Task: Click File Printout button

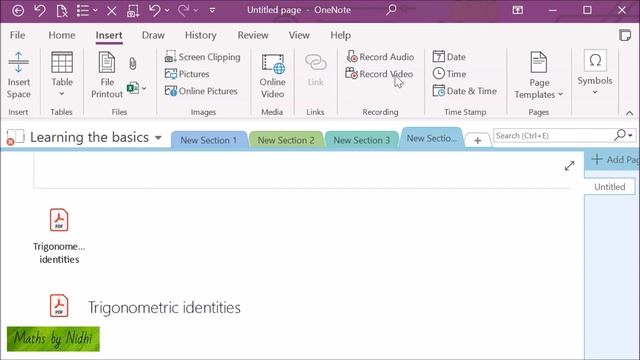Action: click(x=107, y=76)
